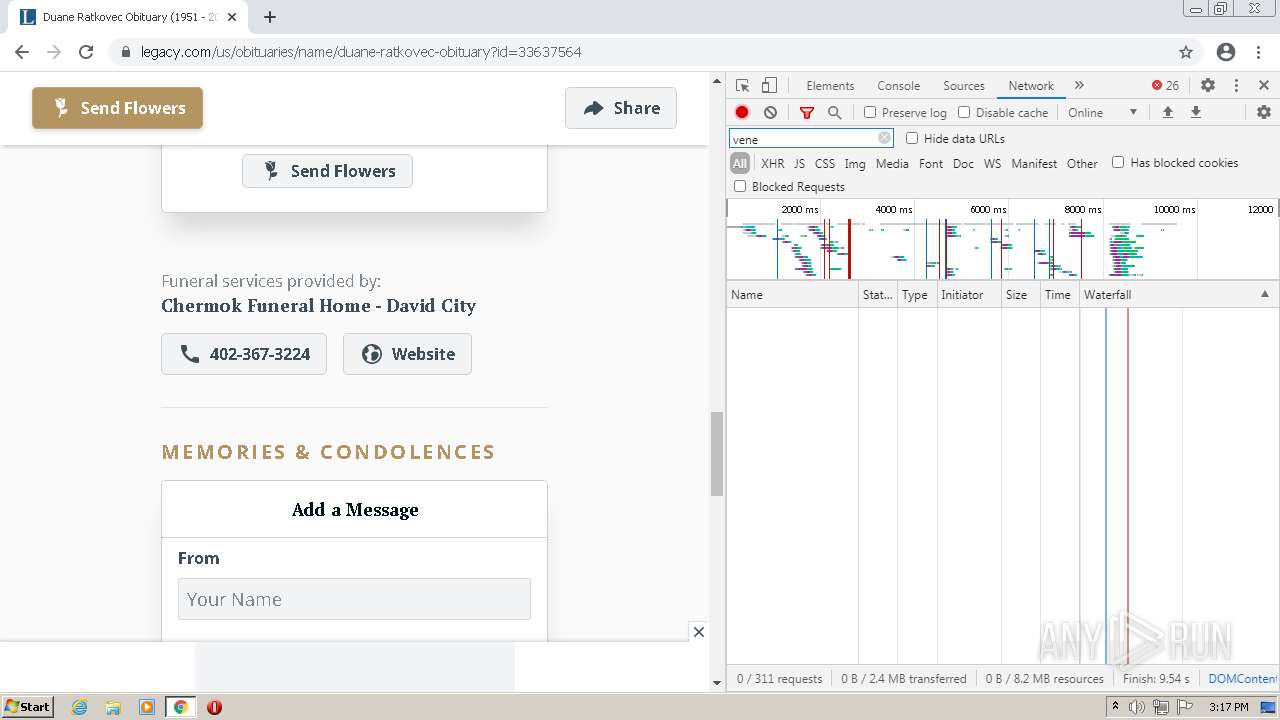Toggle the network filter funnel
This screenshot has height=720, width=1280.
tap(807, 113)
